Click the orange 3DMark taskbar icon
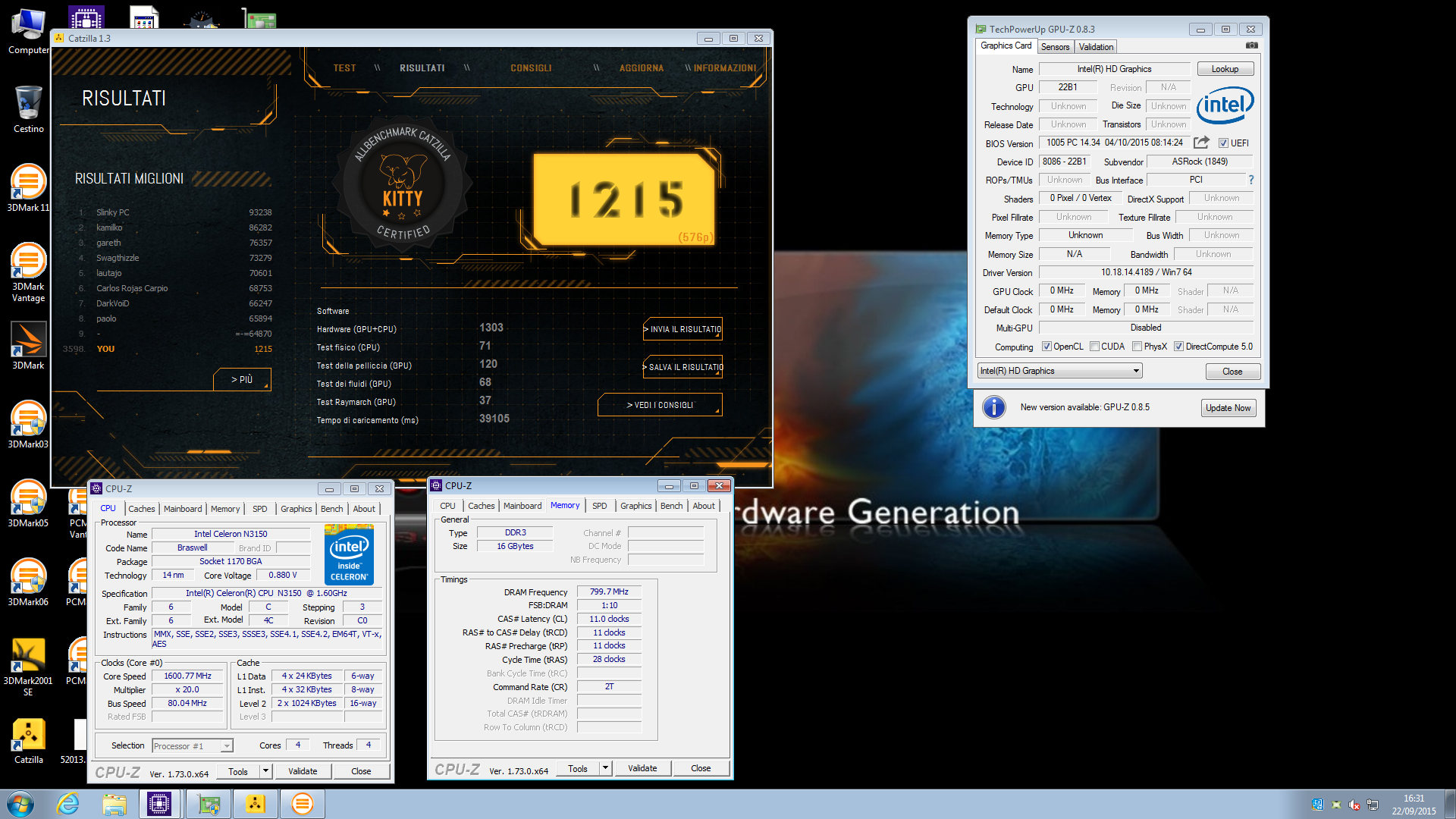This screenshot has width=1456, height=819. pos(303,804)
